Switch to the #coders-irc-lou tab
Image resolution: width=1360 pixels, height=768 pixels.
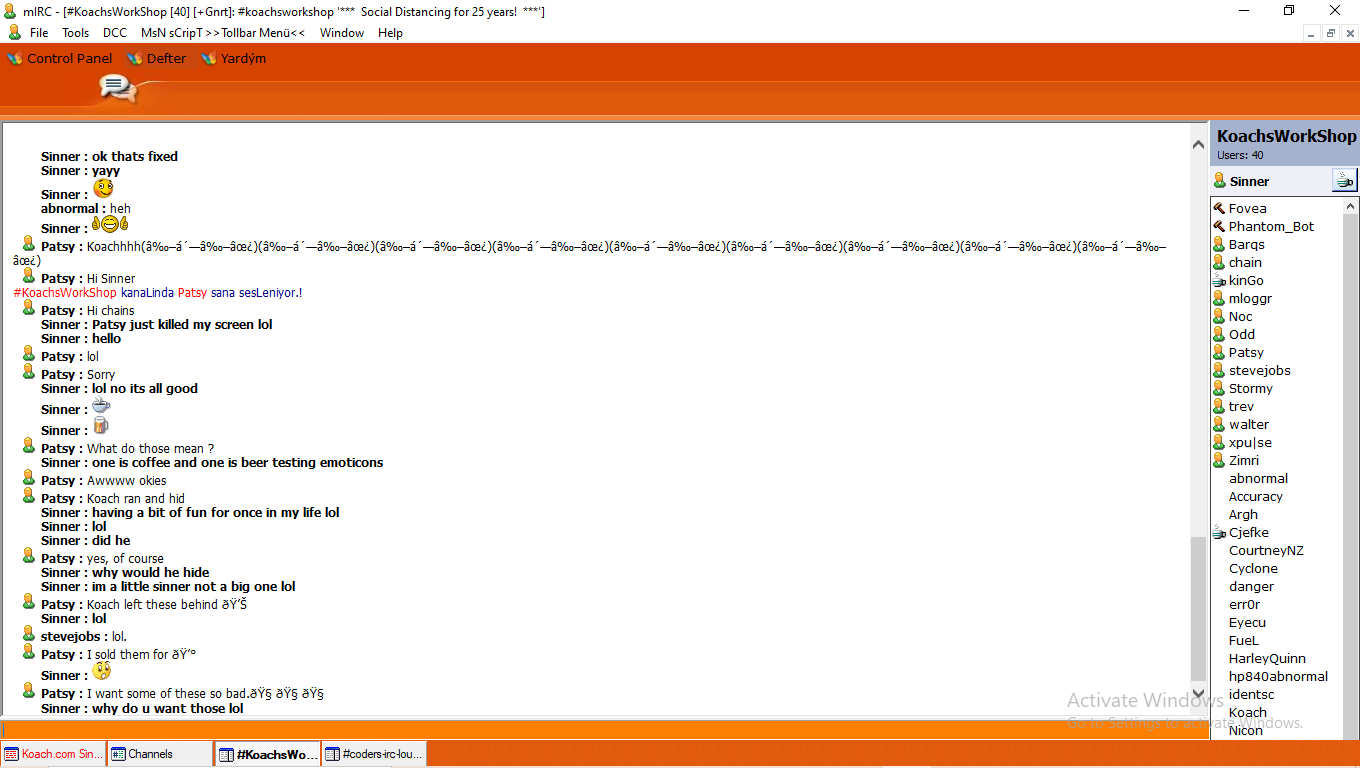tap(375, 754)
